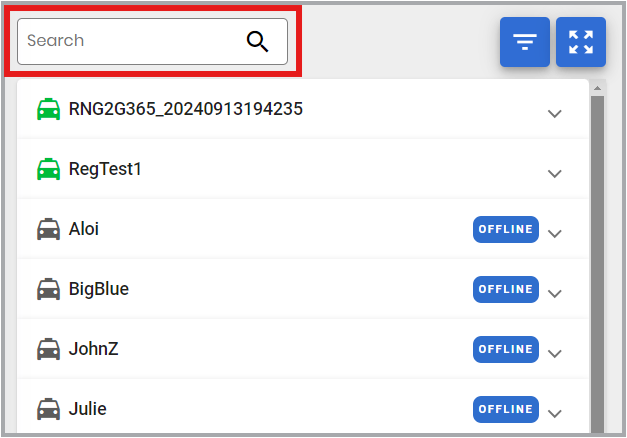
Task: Click the green car icon beside RegTest1
Action: [x=48, y=169]
